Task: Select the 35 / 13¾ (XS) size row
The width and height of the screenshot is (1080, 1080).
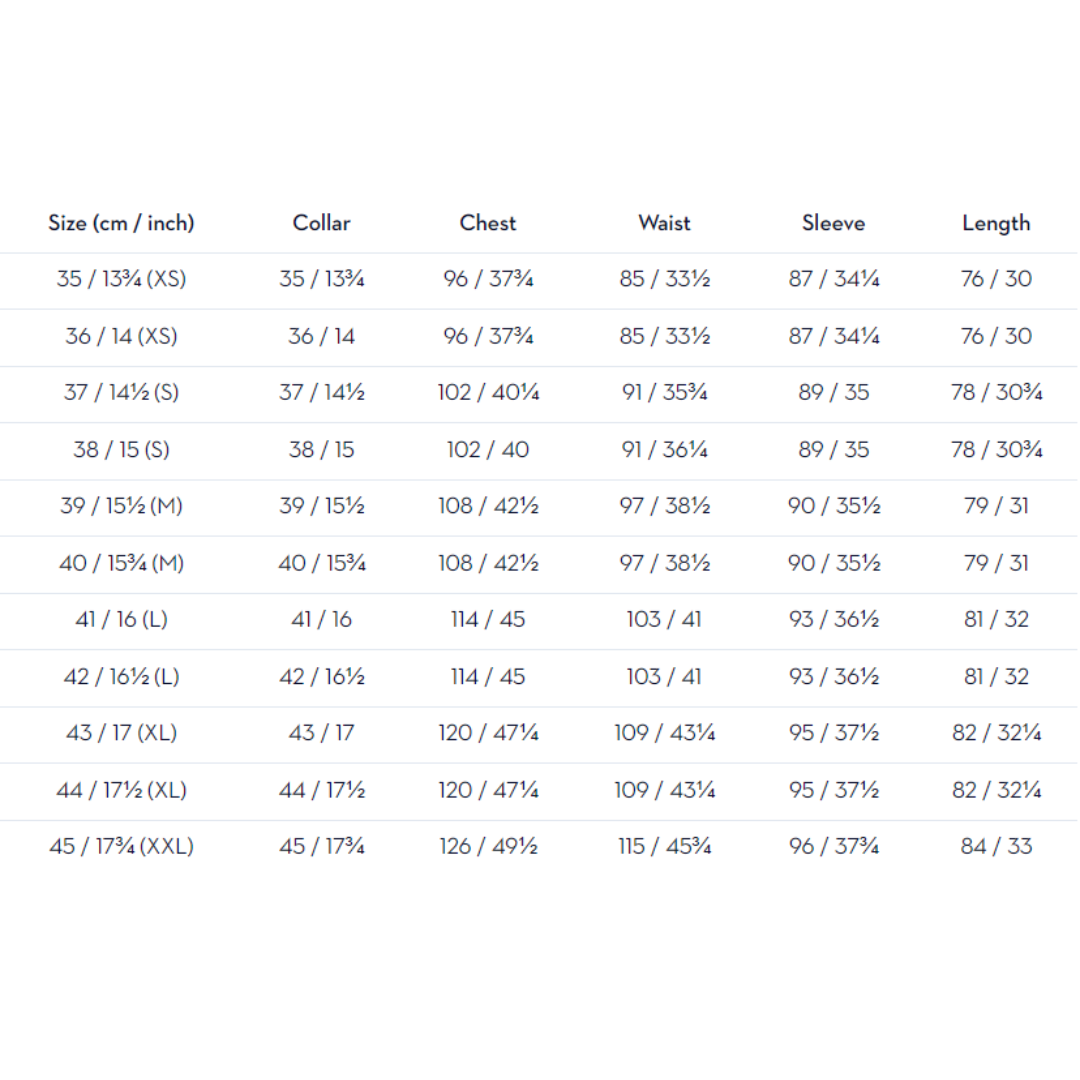Action: (539, 280)
